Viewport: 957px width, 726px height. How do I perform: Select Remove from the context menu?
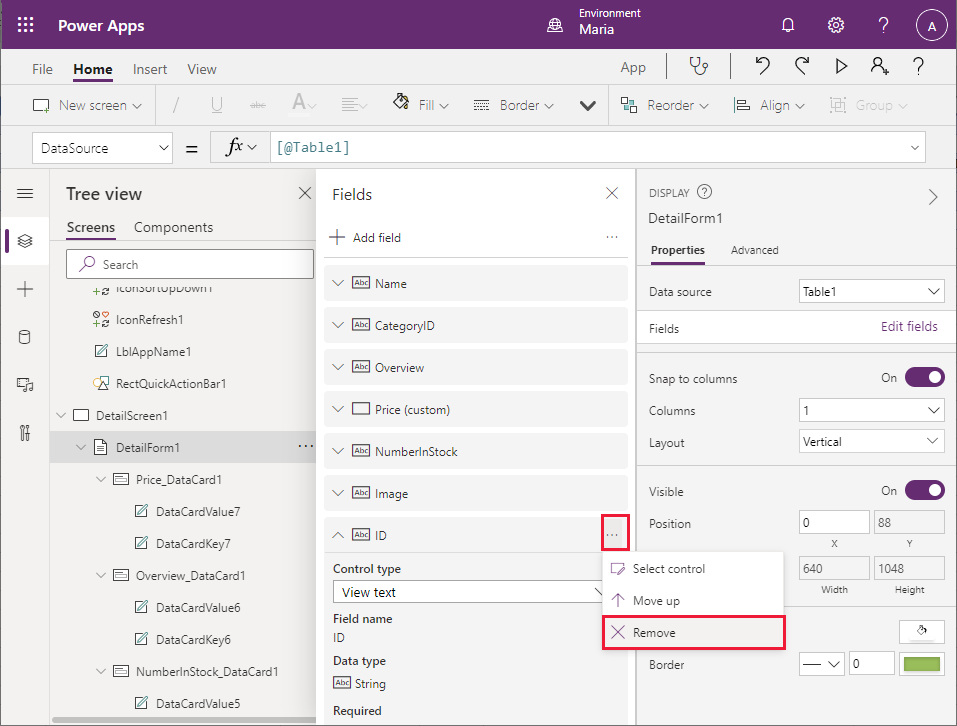(x=654, y=633)
